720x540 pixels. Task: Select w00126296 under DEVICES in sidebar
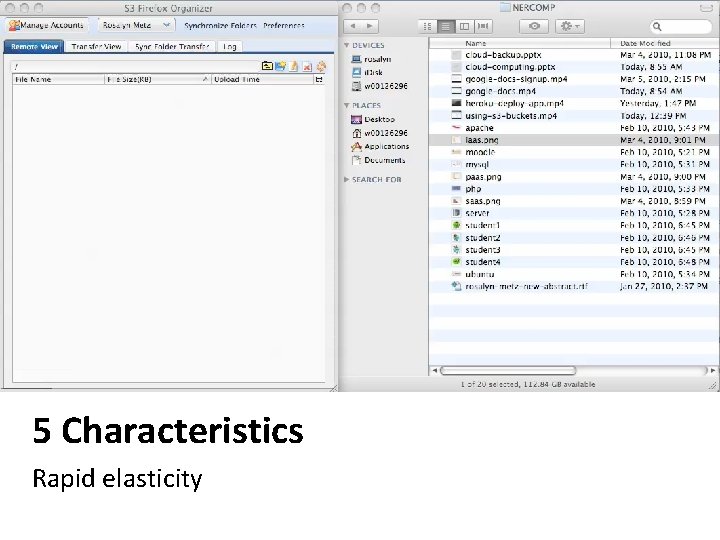(380, 86)
